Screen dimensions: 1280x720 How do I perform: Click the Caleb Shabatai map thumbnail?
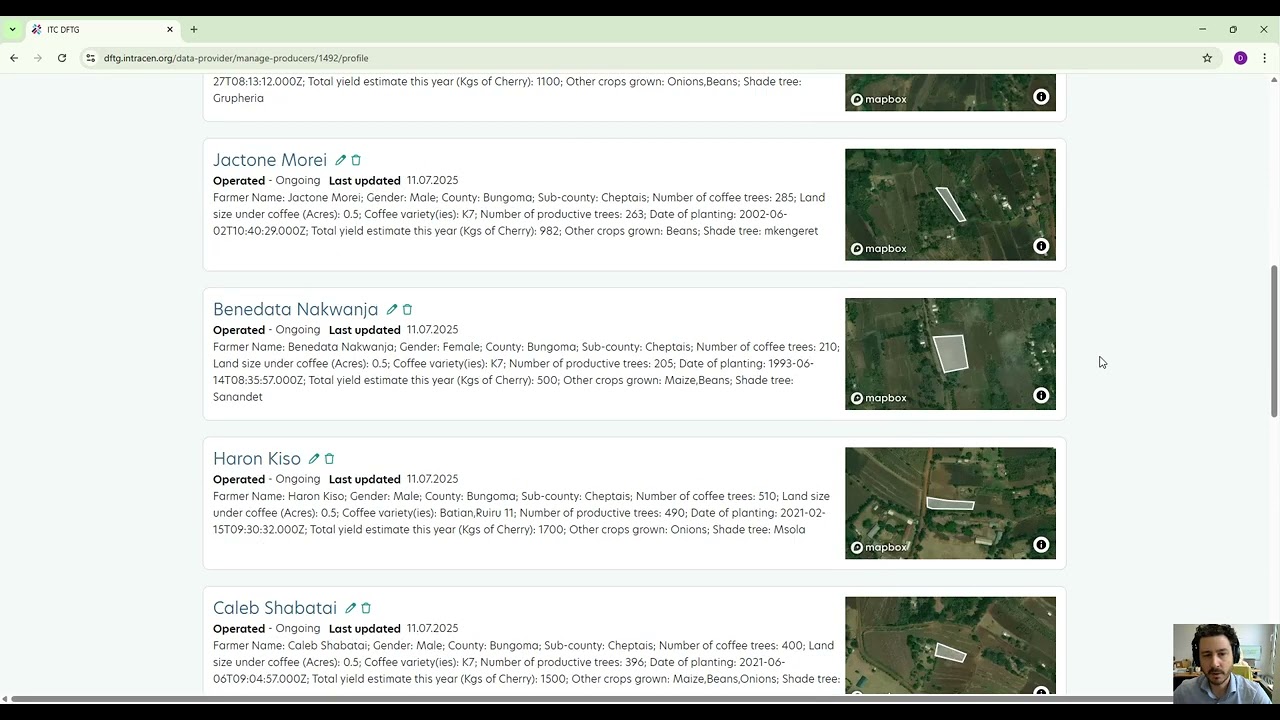click(950, 645)
